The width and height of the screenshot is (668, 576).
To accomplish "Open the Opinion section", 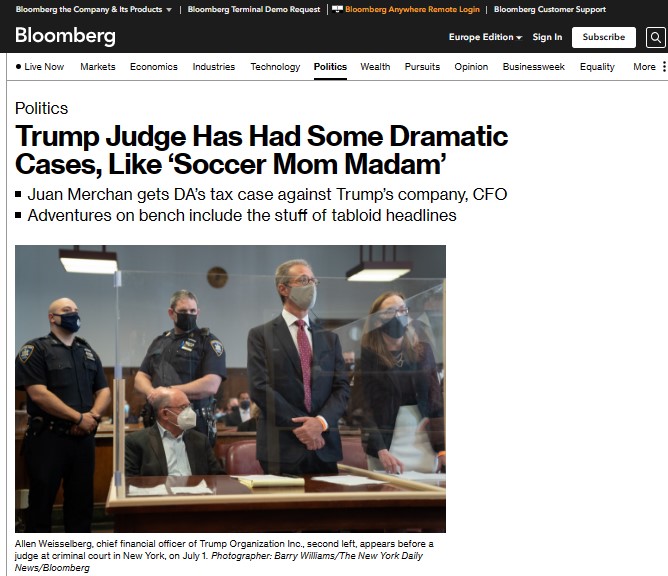I will (471, 66).
